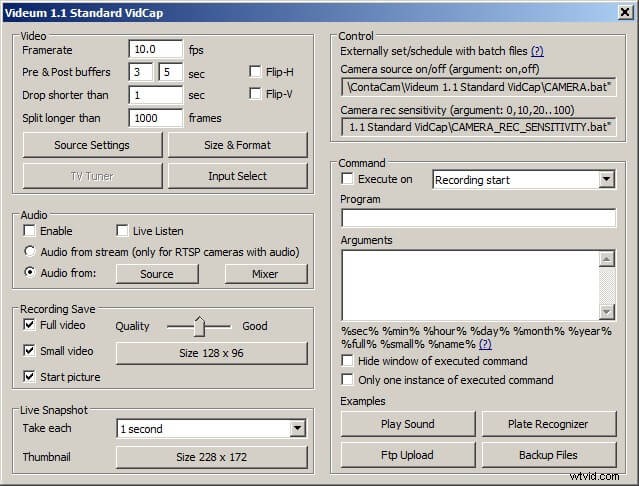Enable the Flip-V checkbox
639x486 pixels.
point(255,94)
